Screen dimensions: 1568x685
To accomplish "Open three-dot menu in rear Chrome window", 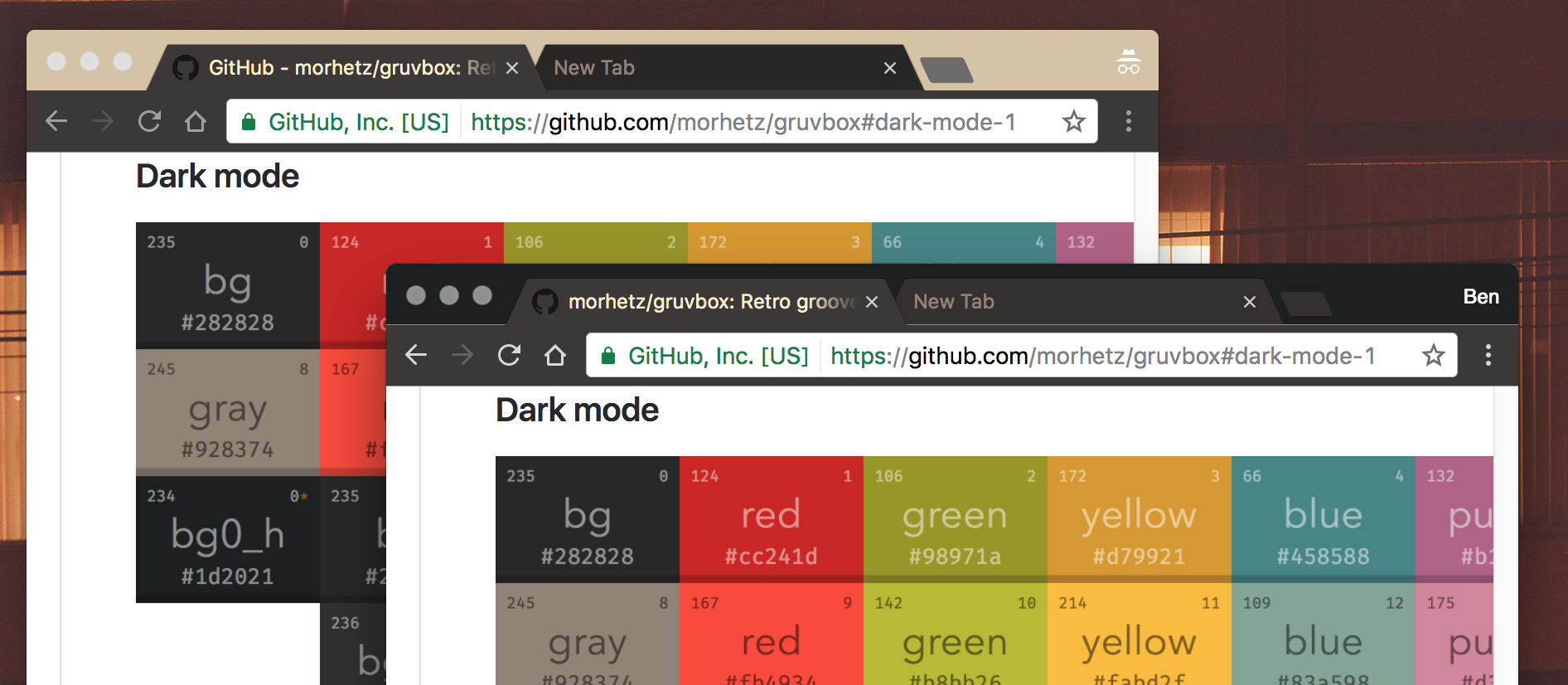I will click(x=1129, y=121).
